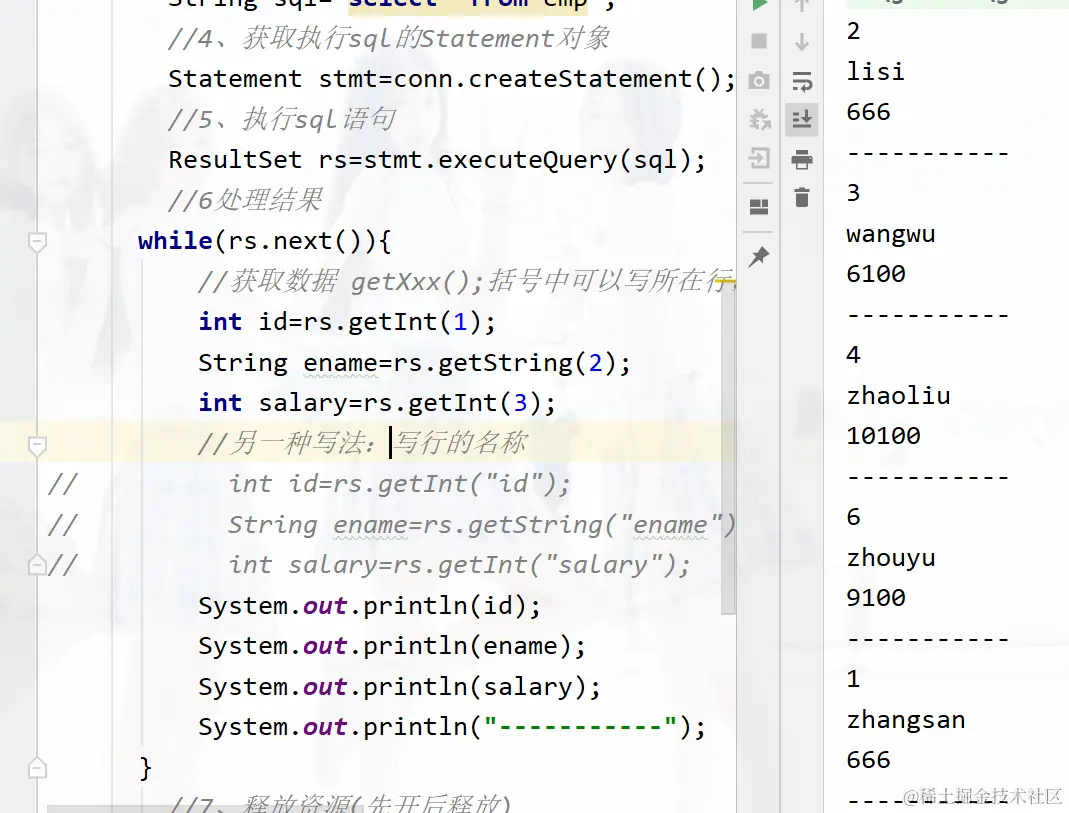1069x813 pixels.
Task: Print the console output with the printer icon
Action: coord(802,159)
